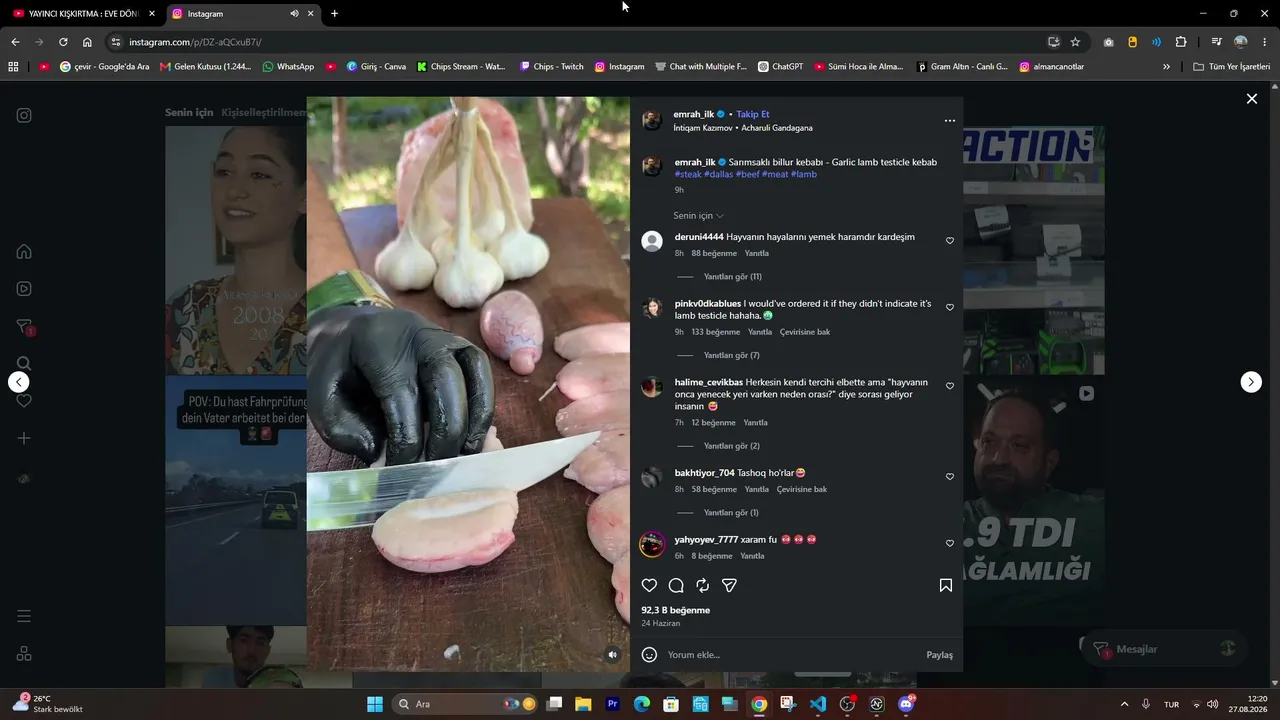Mute the Instagram tab audio icon
Image resolution: width=1280 pixels, height=720 pixels.
click(x=294, y=14)
